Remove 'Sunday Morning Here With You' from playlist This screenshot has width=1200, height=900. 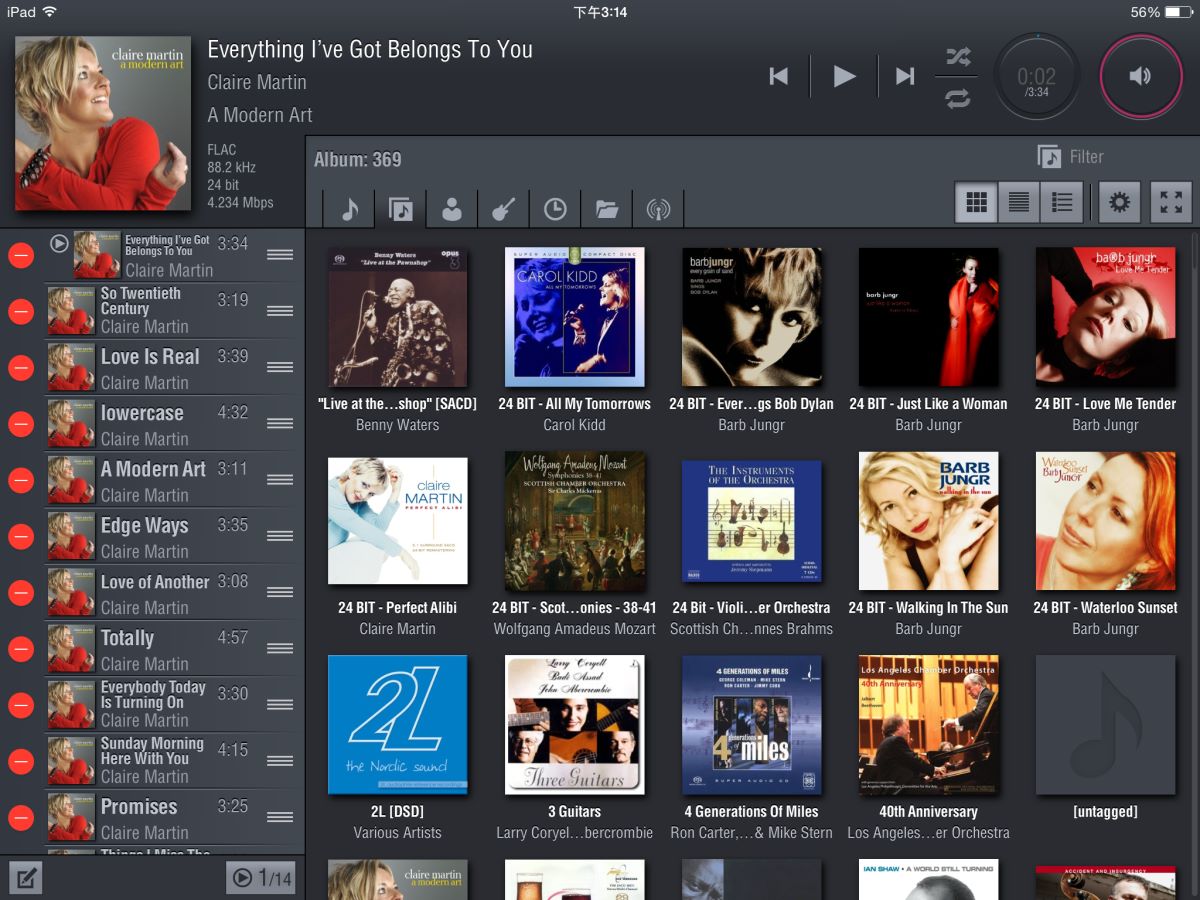point(20,762)
